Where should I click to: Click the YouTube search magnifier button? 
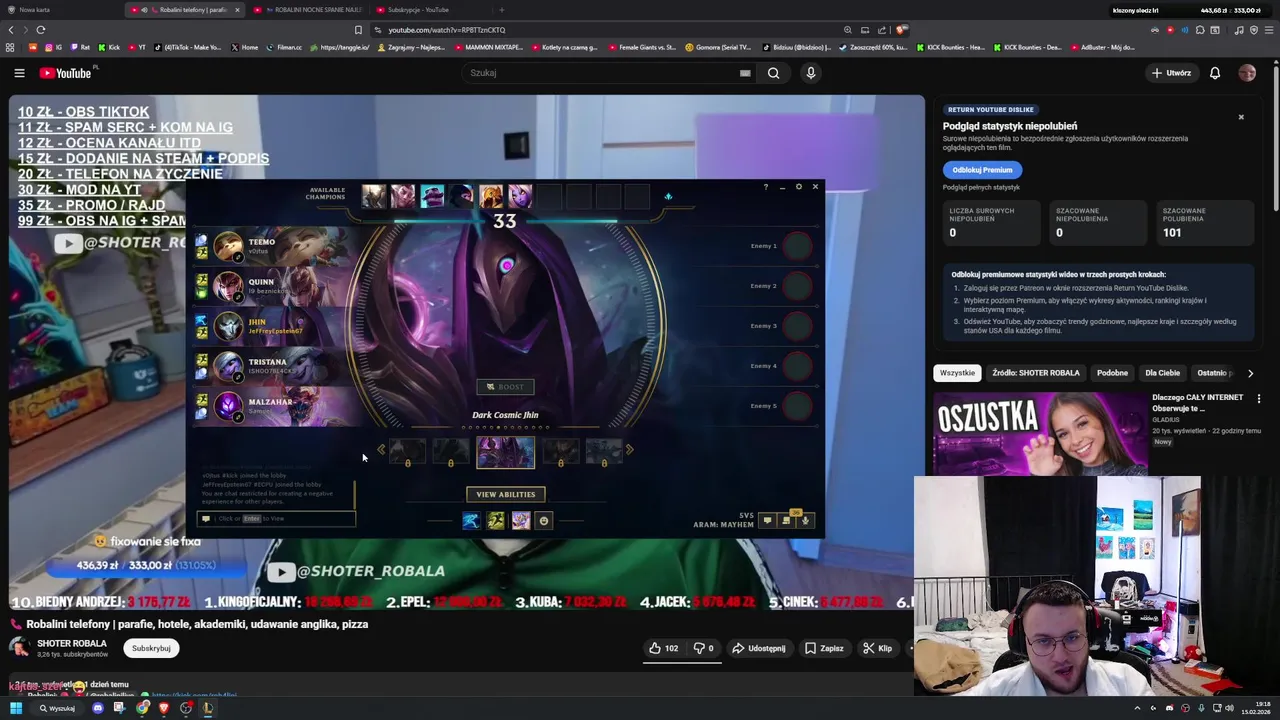[773, 73]
